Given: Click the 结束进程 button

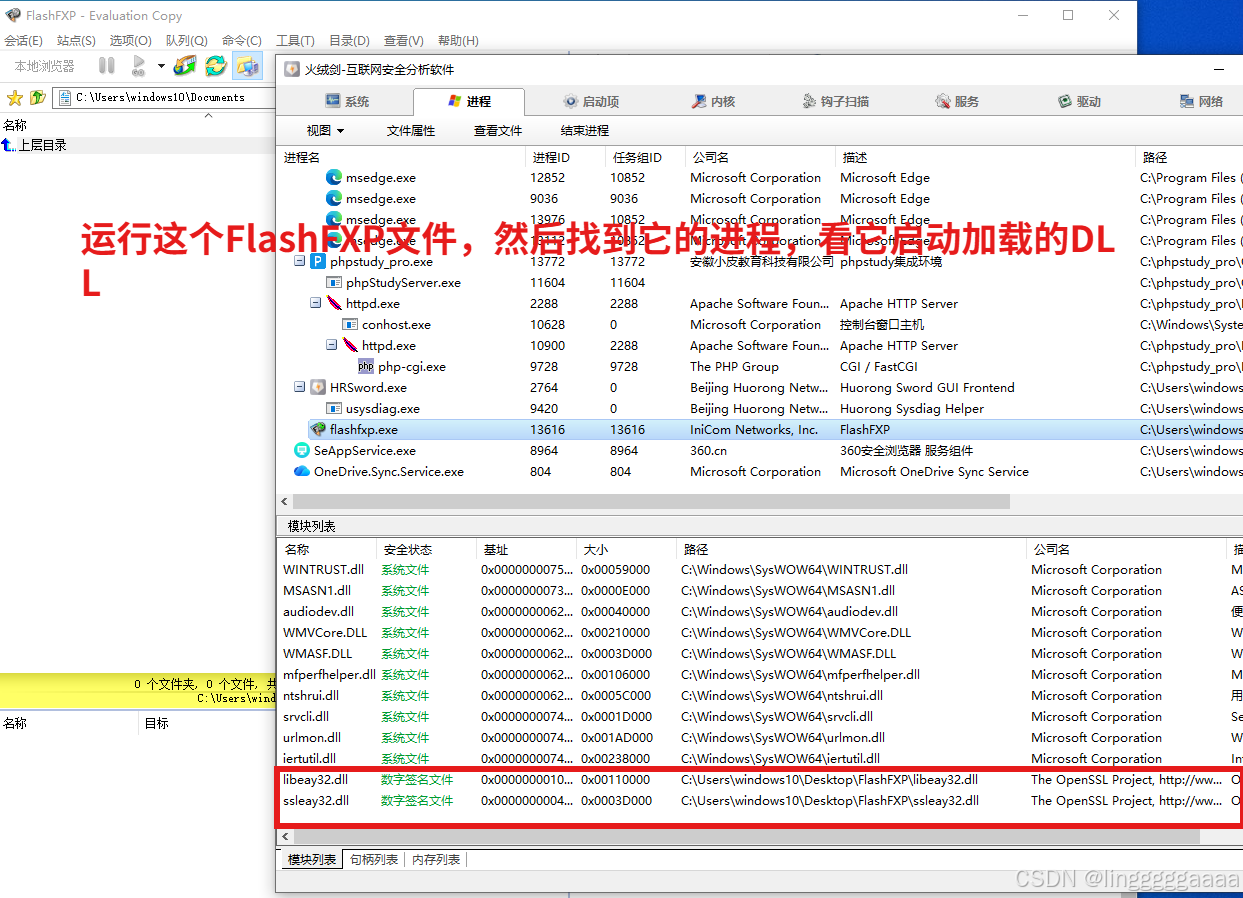Looking at the screenshot, I should coord(585,130).
